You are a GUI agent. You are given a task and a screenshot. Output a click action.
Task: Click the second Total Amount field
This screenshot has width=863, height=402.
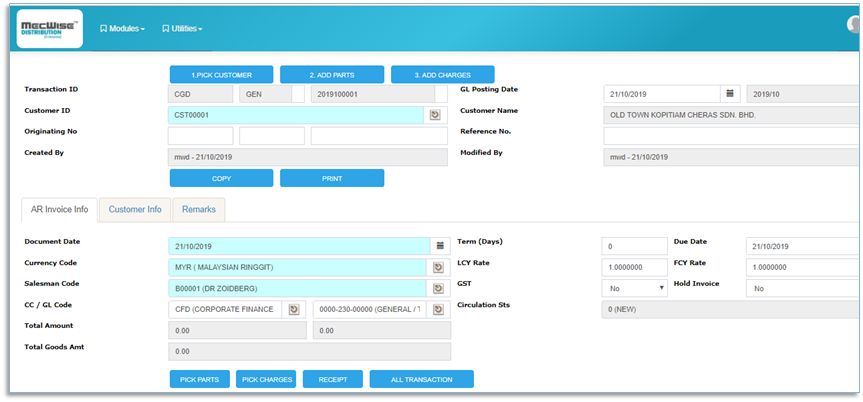tap(382, 330)
